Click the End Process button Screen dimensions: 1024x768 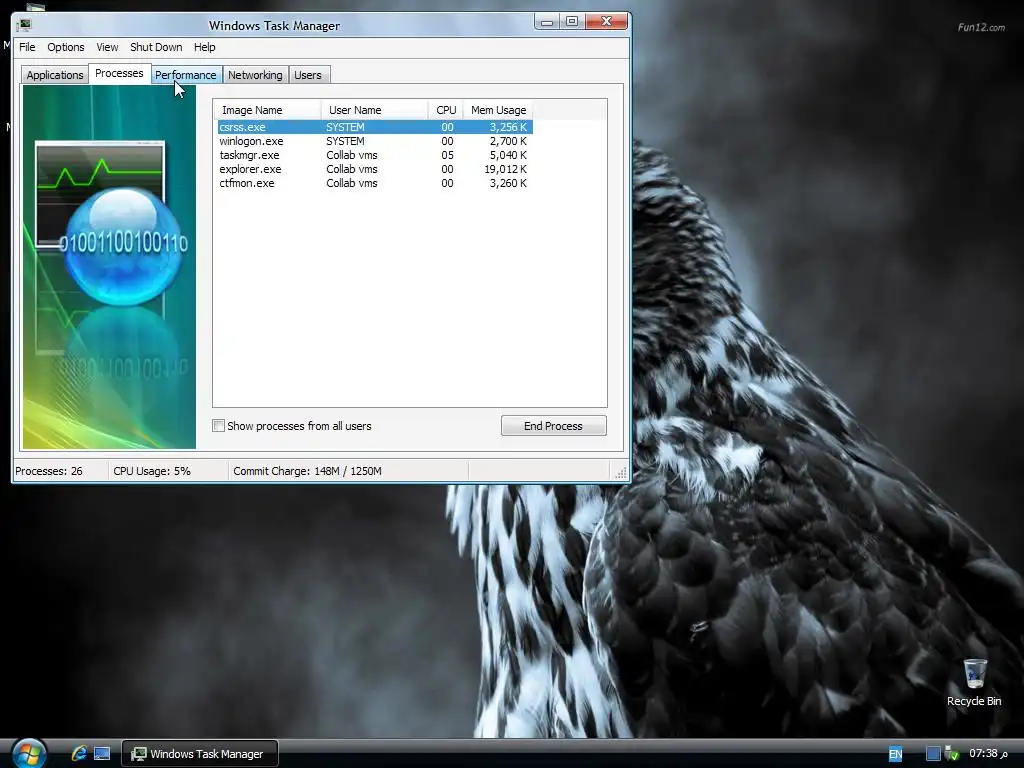tap(554, 426)
